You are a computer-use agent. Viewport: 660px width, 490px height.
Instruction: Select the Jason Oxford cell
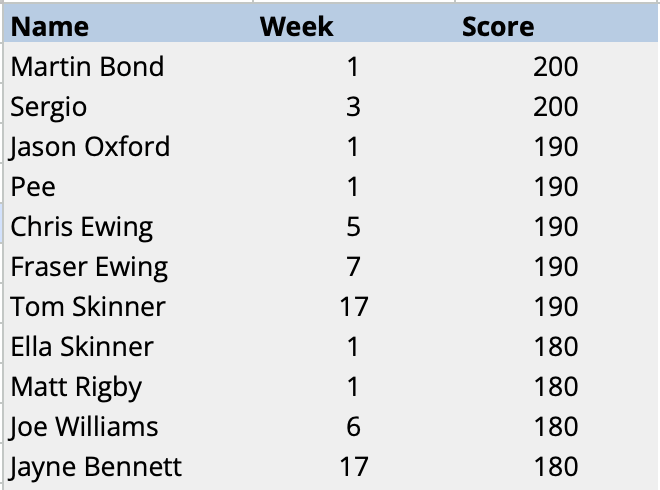pyautogui.click(x=90, y=147)
